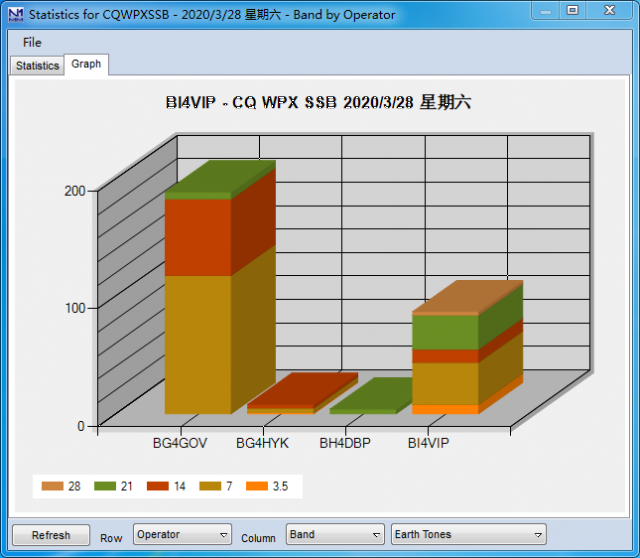Viewport: 640px width, 558px height.
Task: Click the 7 band legend swatch
Action: point(210,486)
